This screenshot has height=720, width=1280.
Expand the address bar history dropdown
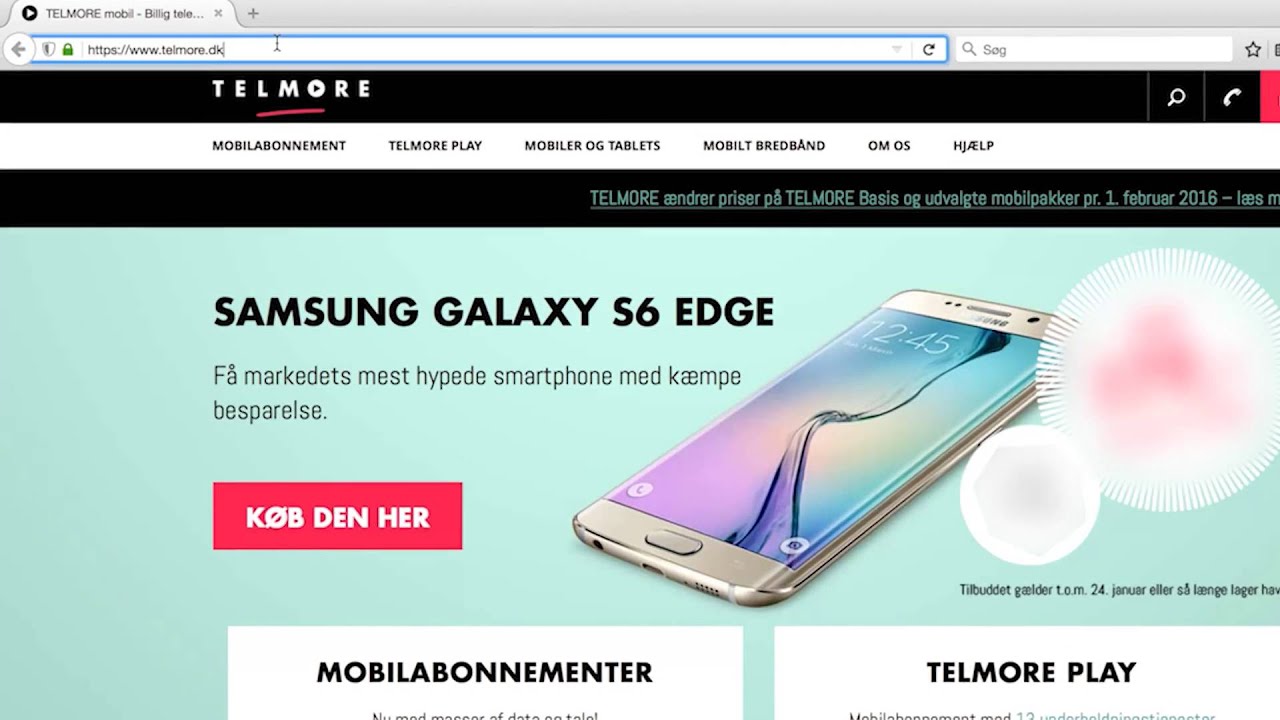(897, 49)
